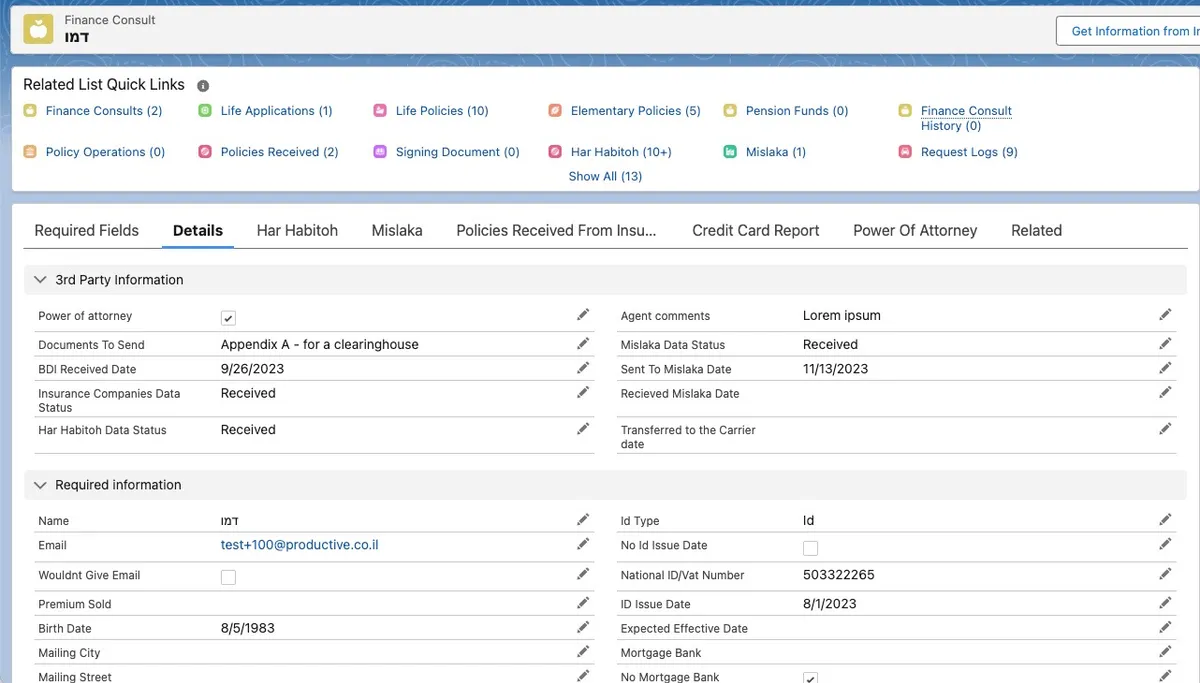The width and height of the screenshot is (1200, 683).
Task: Open Policy Operations (0) quick link
Action: 105,152
